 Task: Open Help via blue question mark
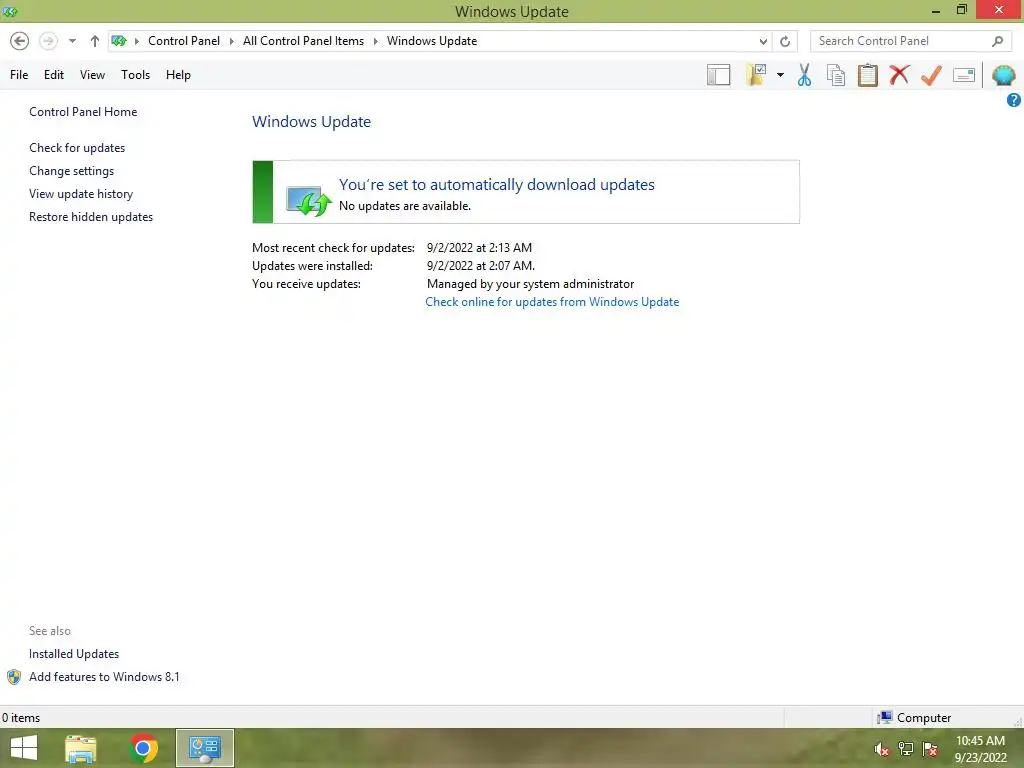[x=1014, y=100]
